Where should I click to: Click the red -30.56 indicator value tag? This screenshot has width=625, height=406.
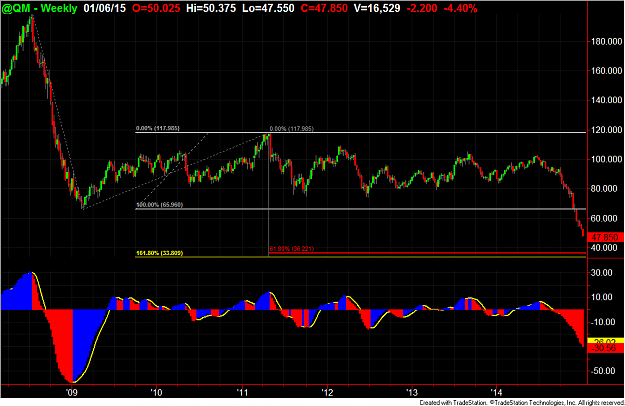coord(605,348)
